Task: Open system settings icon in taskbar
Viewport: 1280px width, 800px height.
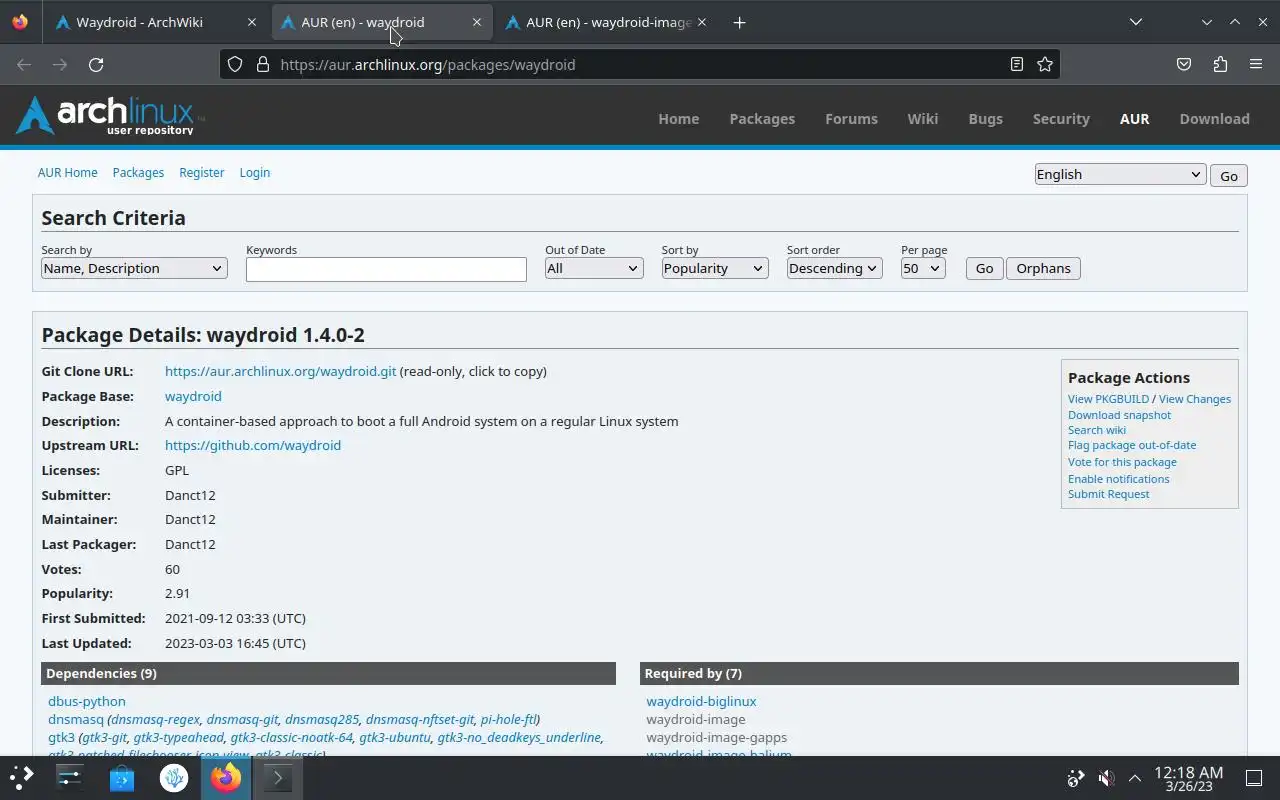Action: click(x=70, y=777)
